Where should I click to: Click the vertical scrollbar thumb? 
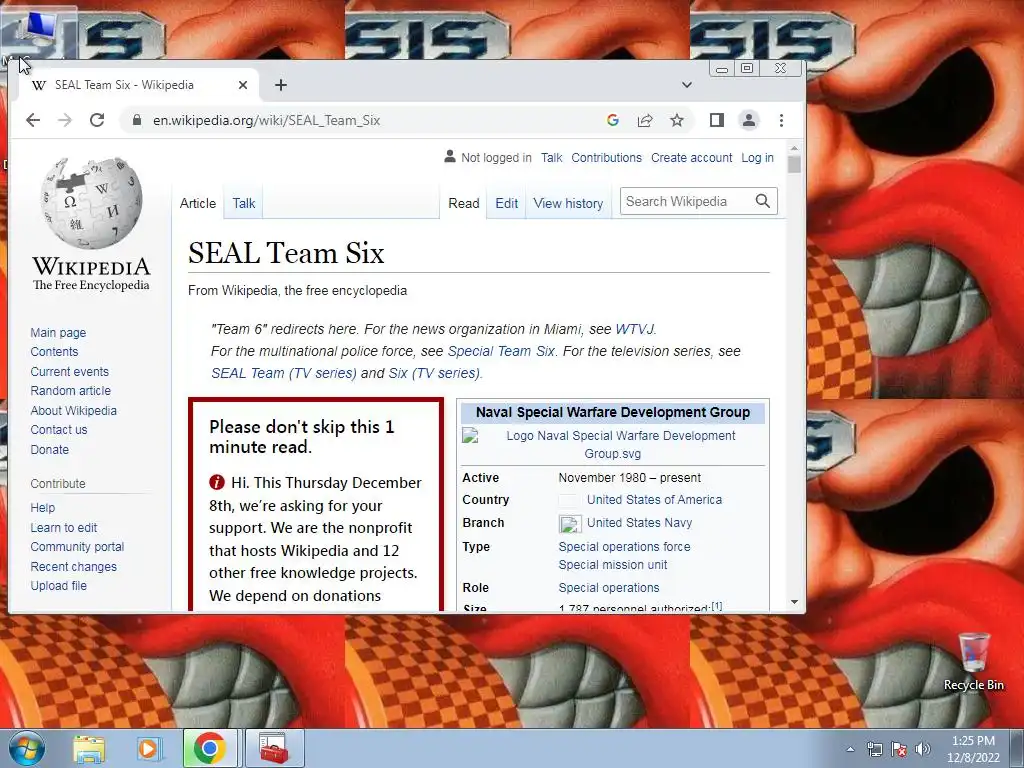[x=794, y=164]
